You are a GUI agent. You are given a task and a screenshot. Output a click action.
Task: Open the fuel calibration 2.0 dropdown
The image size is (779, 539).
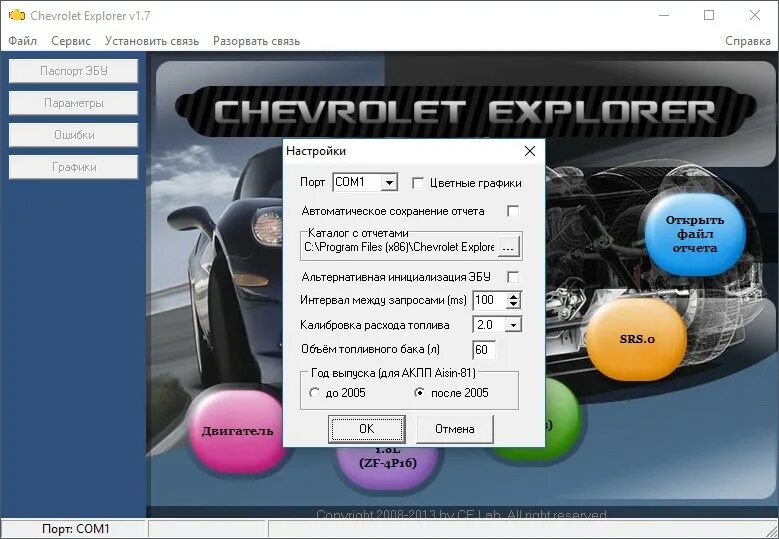click(513, 325)
